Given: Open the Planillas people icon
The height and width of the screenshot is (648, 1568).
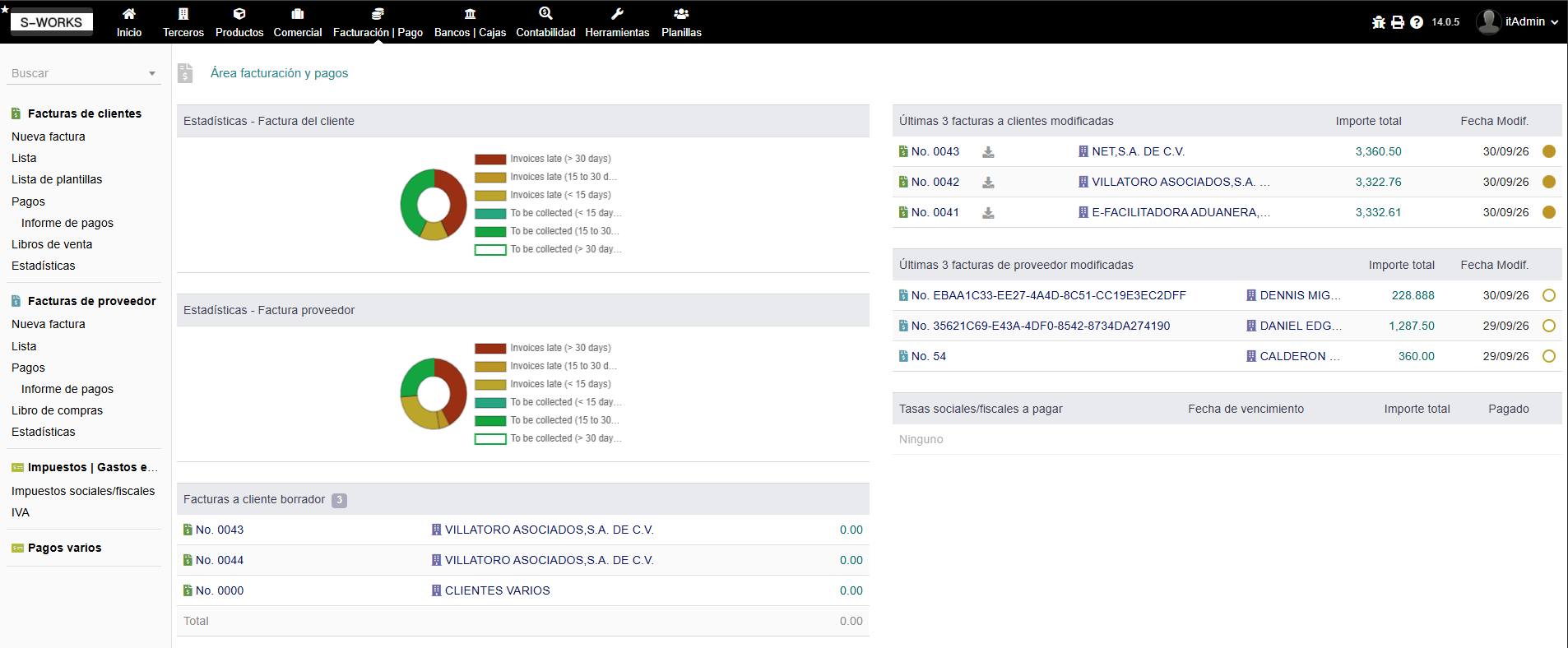Looking at the screenshot, I should point(681,14).
